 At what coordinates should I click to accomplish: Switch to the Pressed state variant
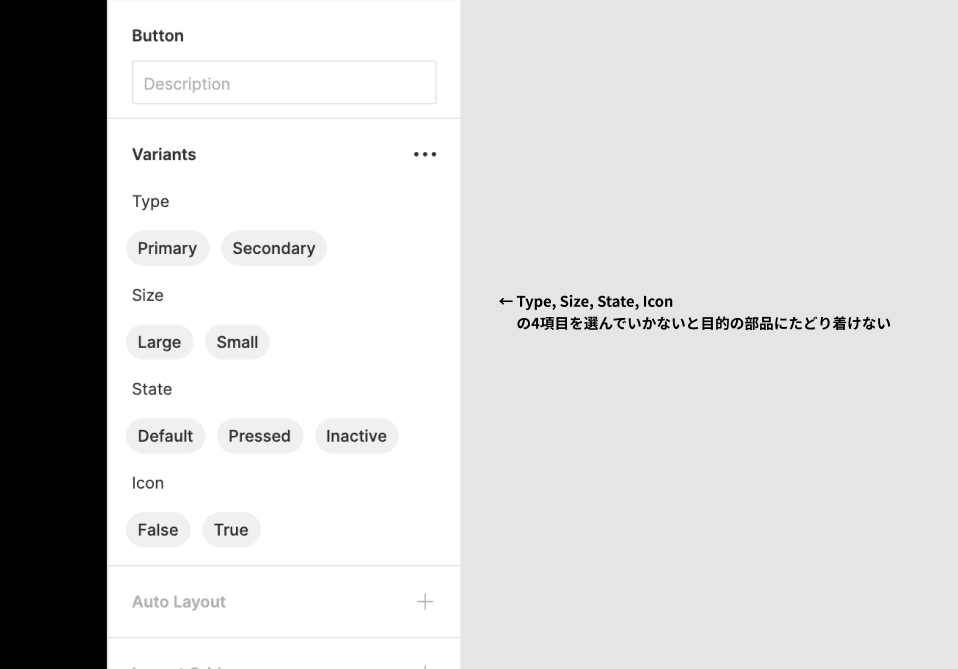coord(260,436)
